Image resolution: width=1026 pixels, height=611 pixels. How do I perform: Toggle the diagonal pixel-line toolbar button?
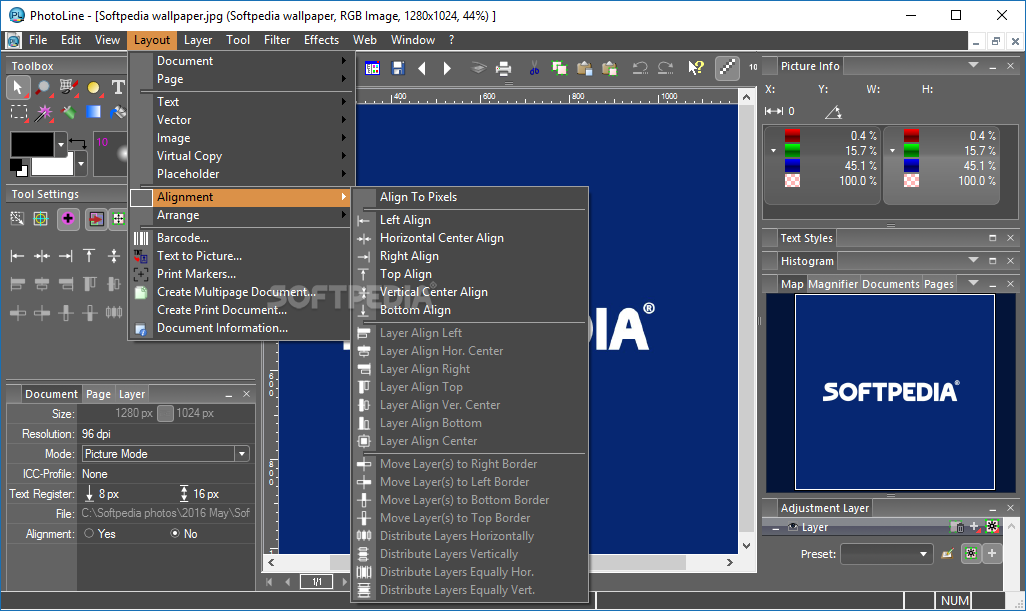(x=727, y=67)
